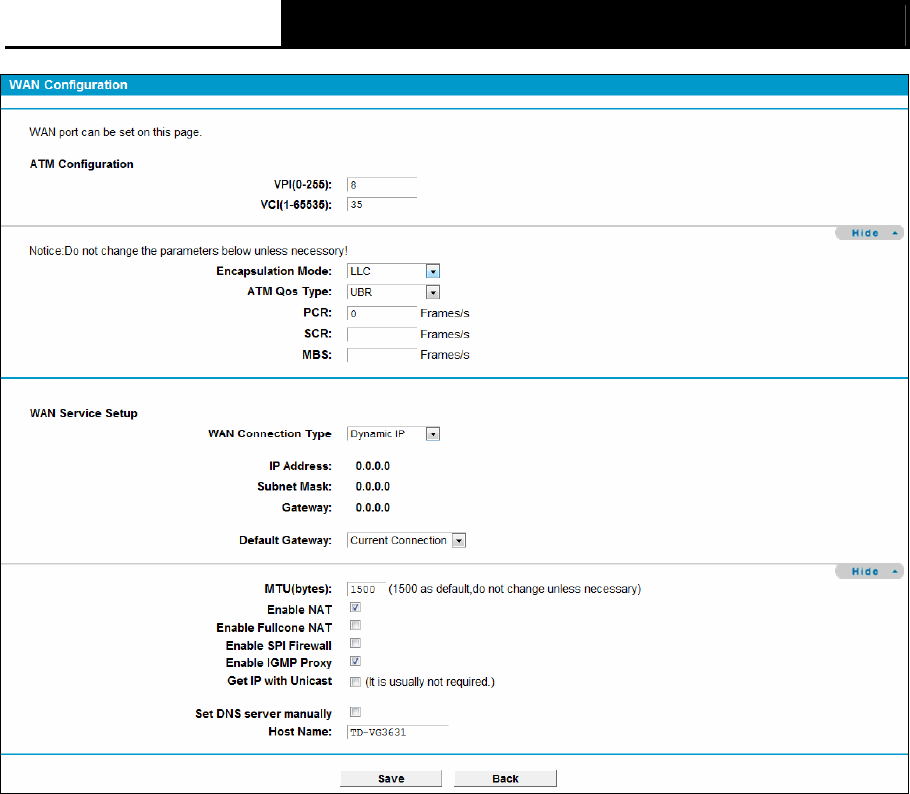Click the Host Name input field
910x794 pixels.
(398, 732)
